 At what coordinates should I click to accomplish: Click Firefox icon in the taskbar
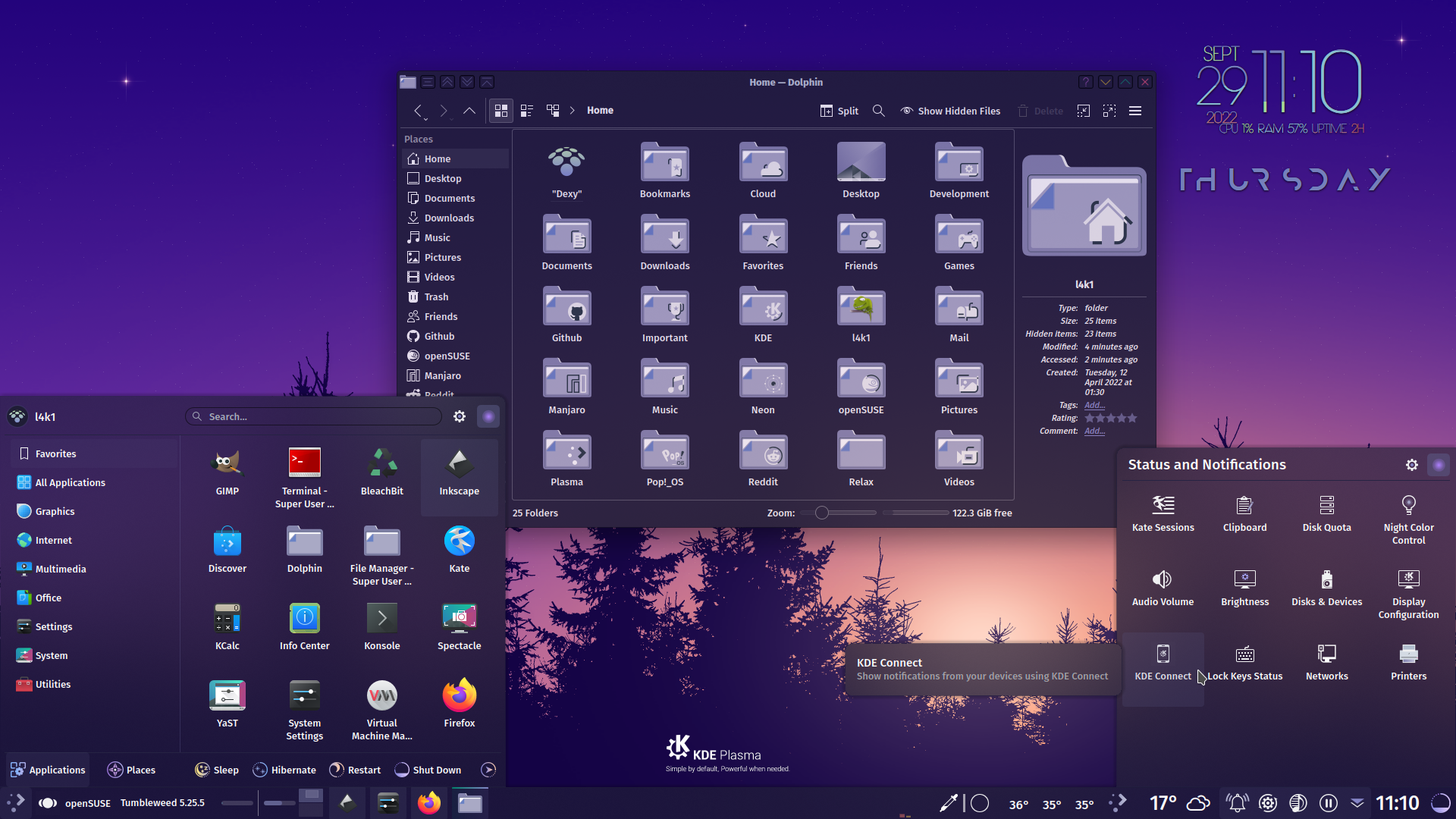tap(428, 802)
